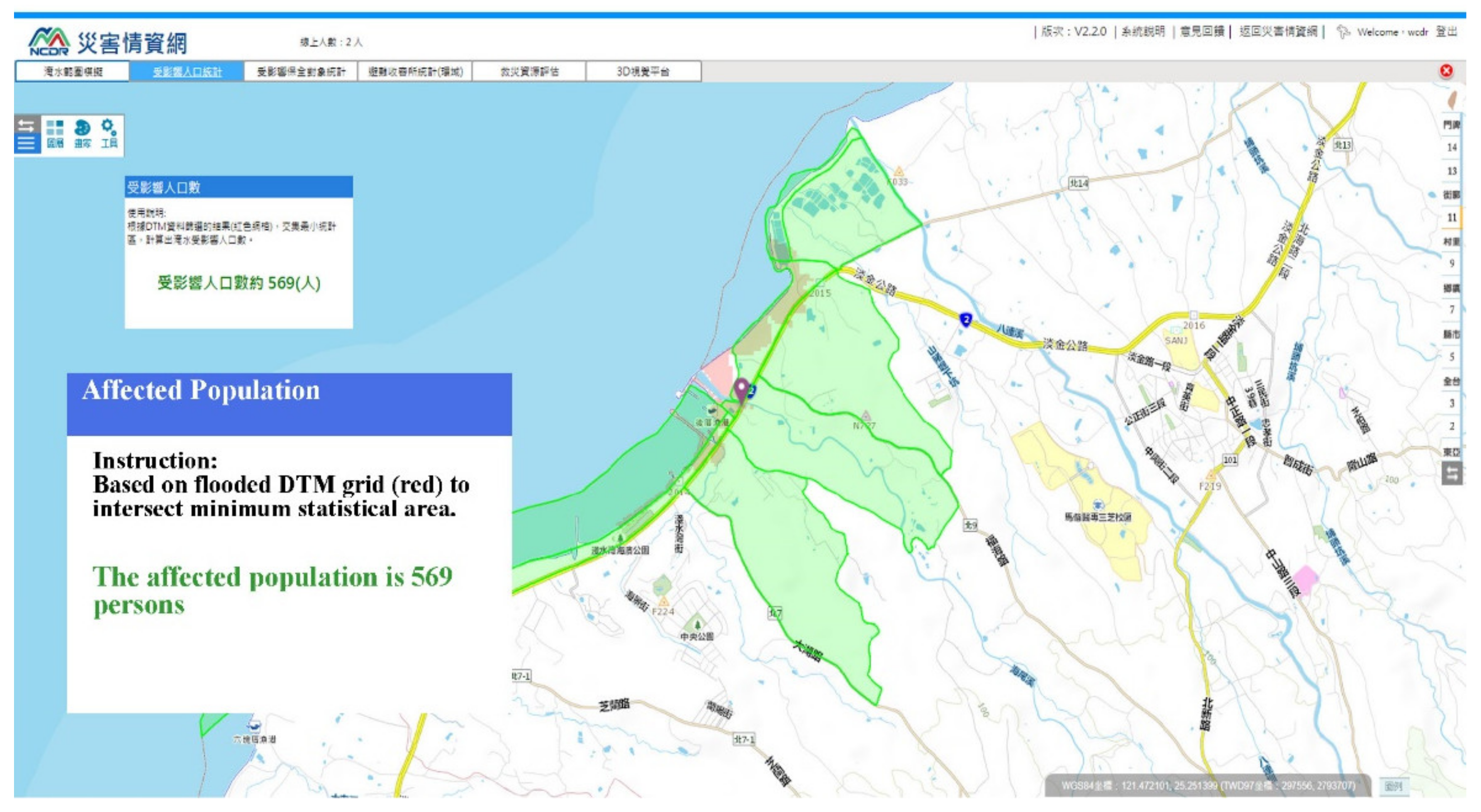Open the hamburger menu in left toolbox
This screenshot has width=1481, height=812.
pos(26,143)
